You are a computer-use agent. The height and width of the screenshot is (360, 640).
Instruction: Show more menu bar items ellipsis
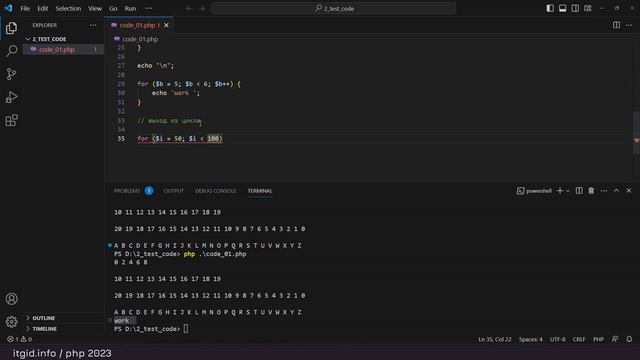coord(149,8)
